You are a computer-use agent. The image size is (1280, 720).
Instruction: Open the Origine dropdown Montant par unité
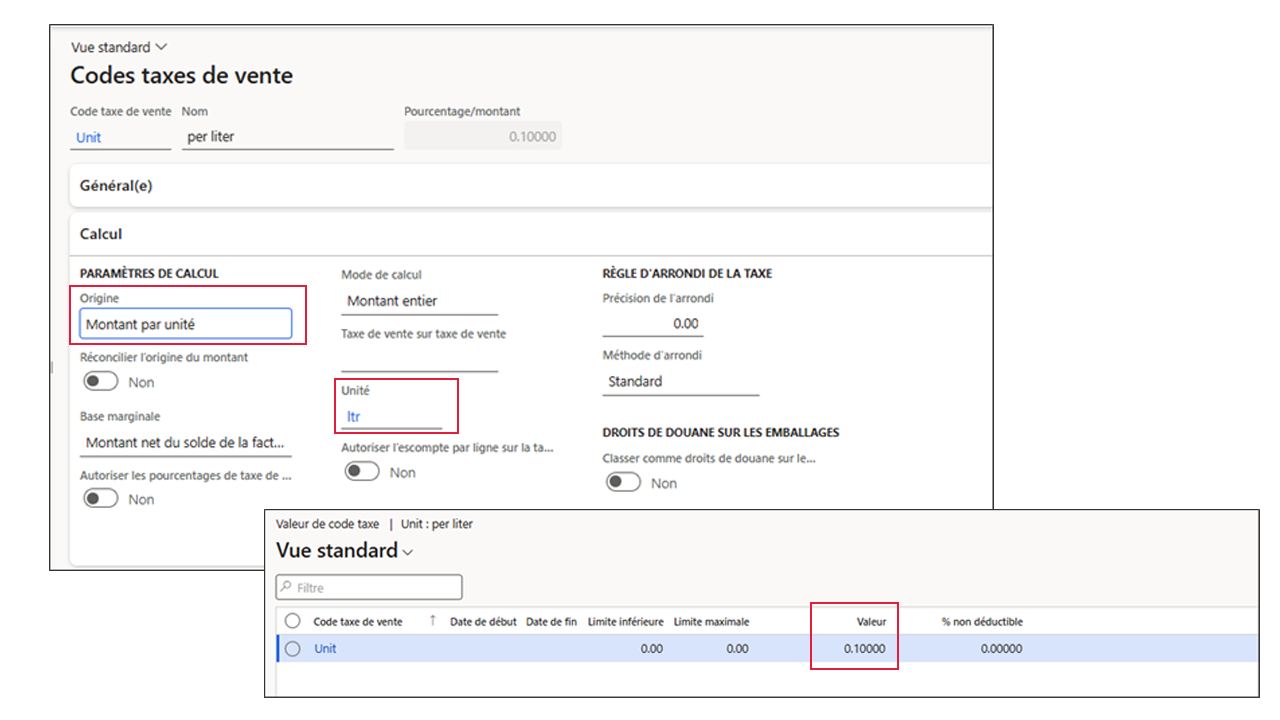(186, 324)
